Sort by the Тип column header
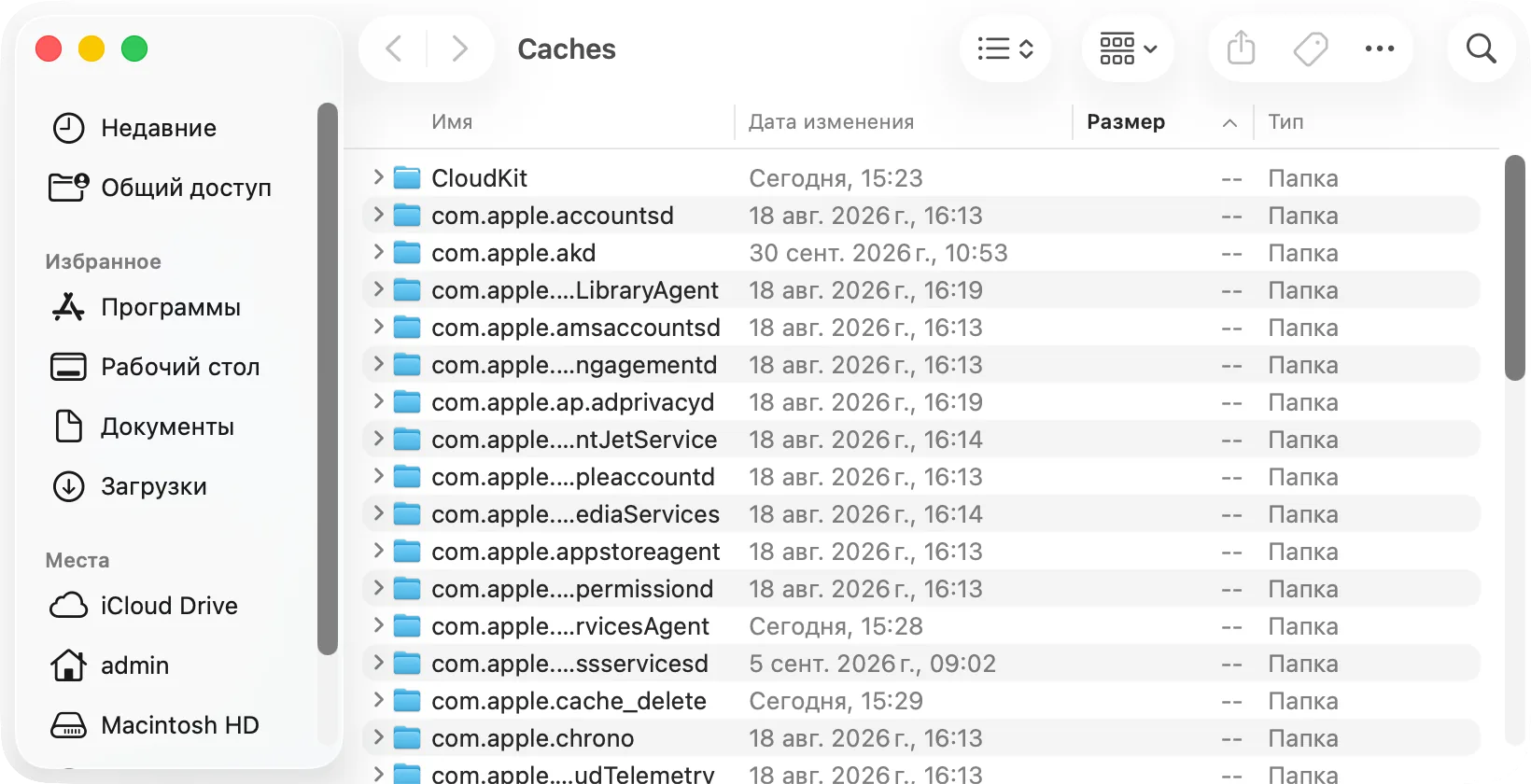Image resolution: width=1531 pixels, height=784 pixels. [1285, 122]
